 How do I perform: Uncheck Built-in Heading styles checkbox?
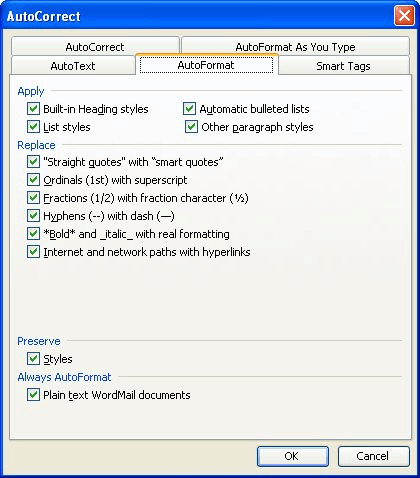[33, 109]
